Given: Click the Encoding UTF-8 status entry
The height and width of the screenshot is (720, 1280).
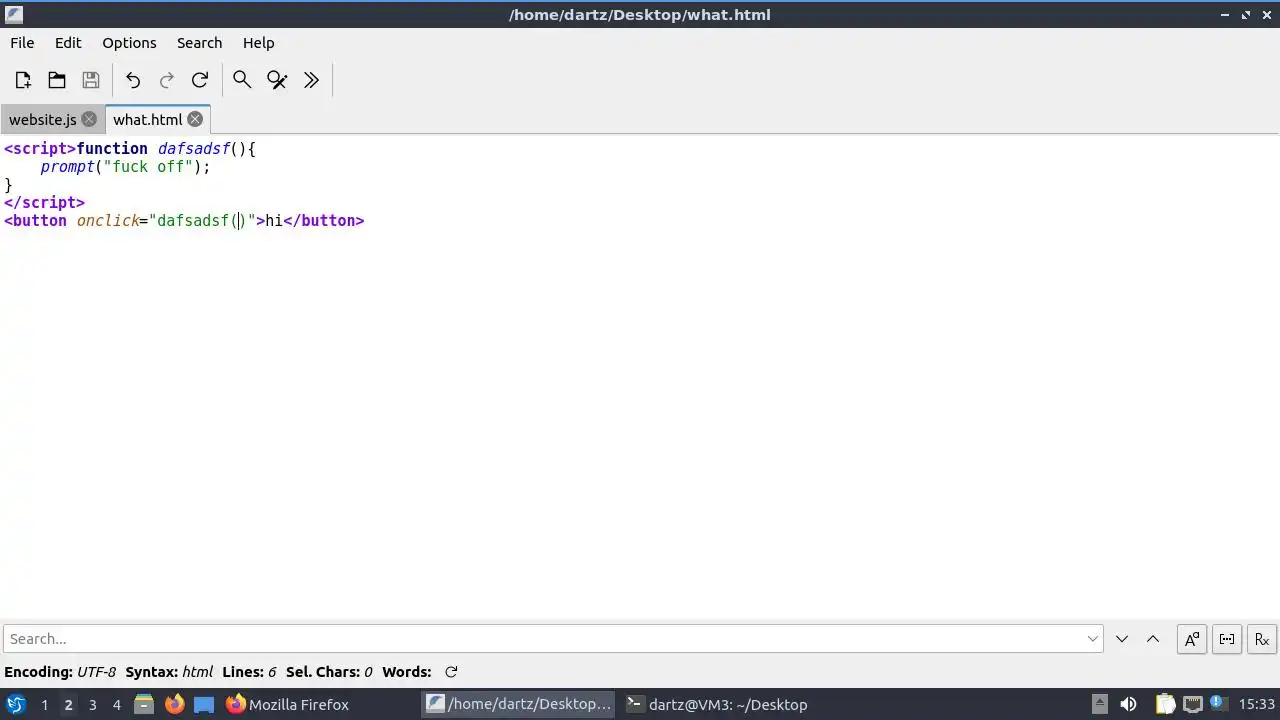Looking at the screenshot, I should pos(60,672).
